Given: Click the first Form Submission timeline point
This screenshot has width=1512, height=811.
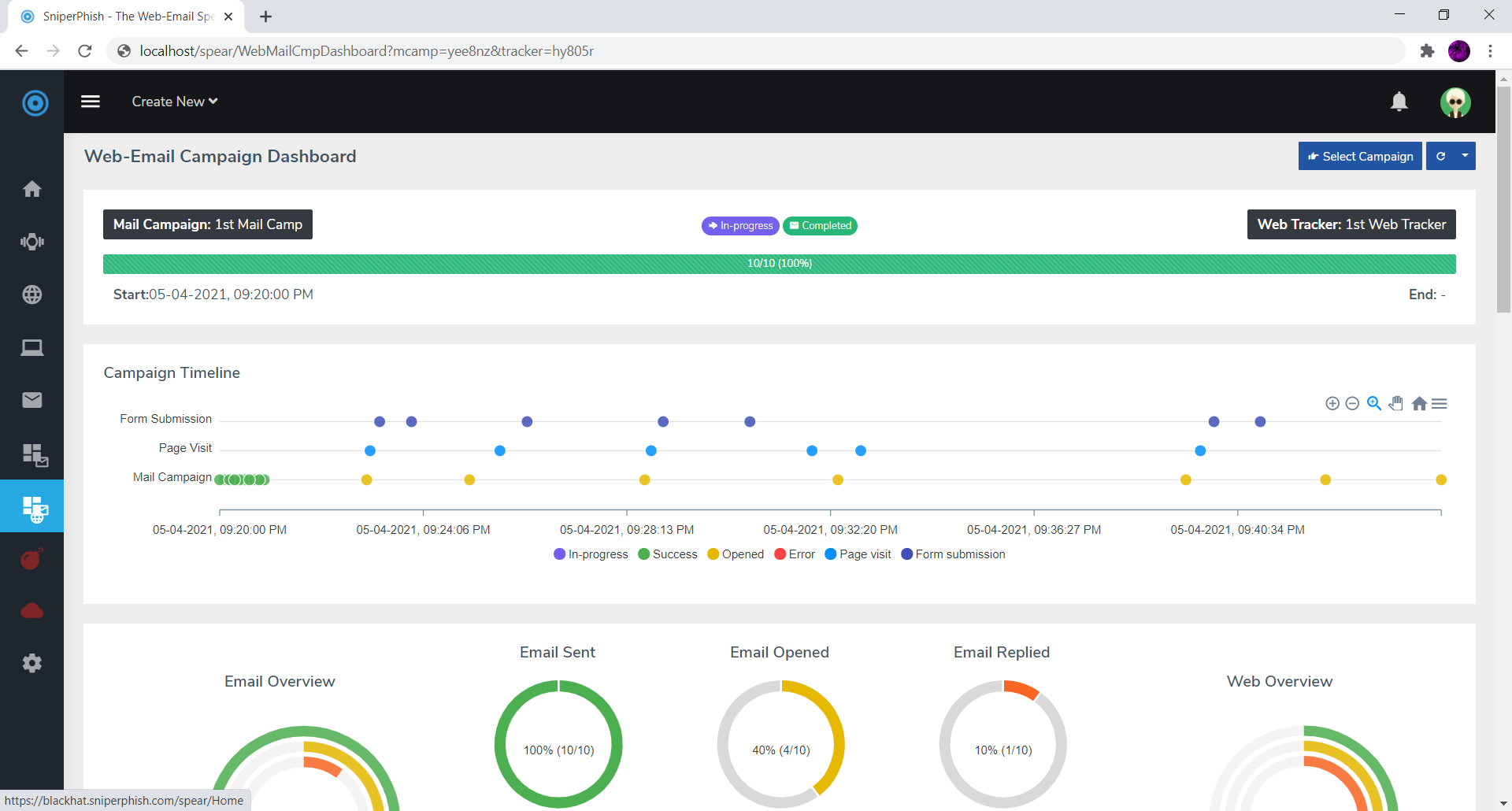Looking at the screenshot, I should 380,422.
